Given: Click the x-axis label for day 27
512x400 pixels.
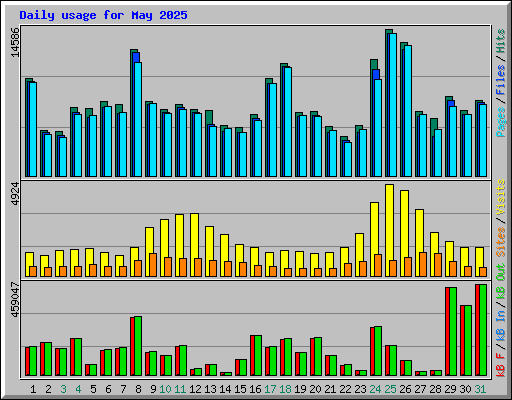Looking at the screenshot, I should pyautogui.click(x=420, y=389).
